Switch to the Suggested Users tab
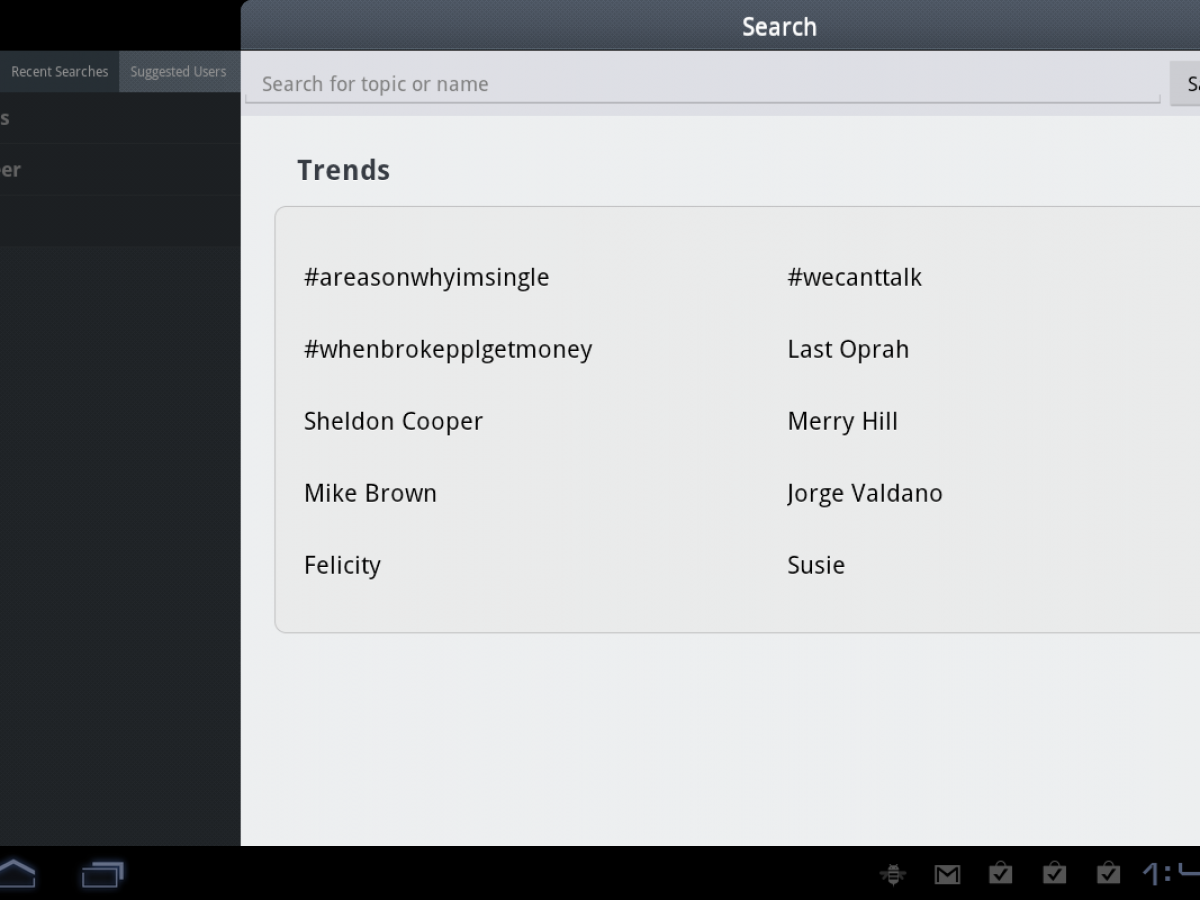Viewport: 1200px width, 900px height. point(178,72)
